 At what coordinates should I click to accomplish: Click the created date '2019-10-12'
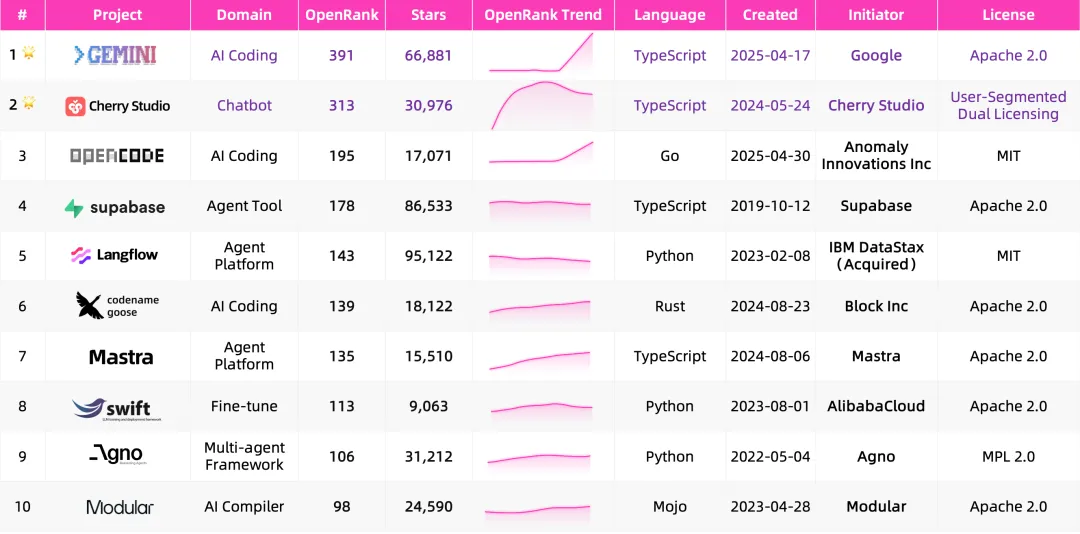pyautogui.click(x=770, y=206)
